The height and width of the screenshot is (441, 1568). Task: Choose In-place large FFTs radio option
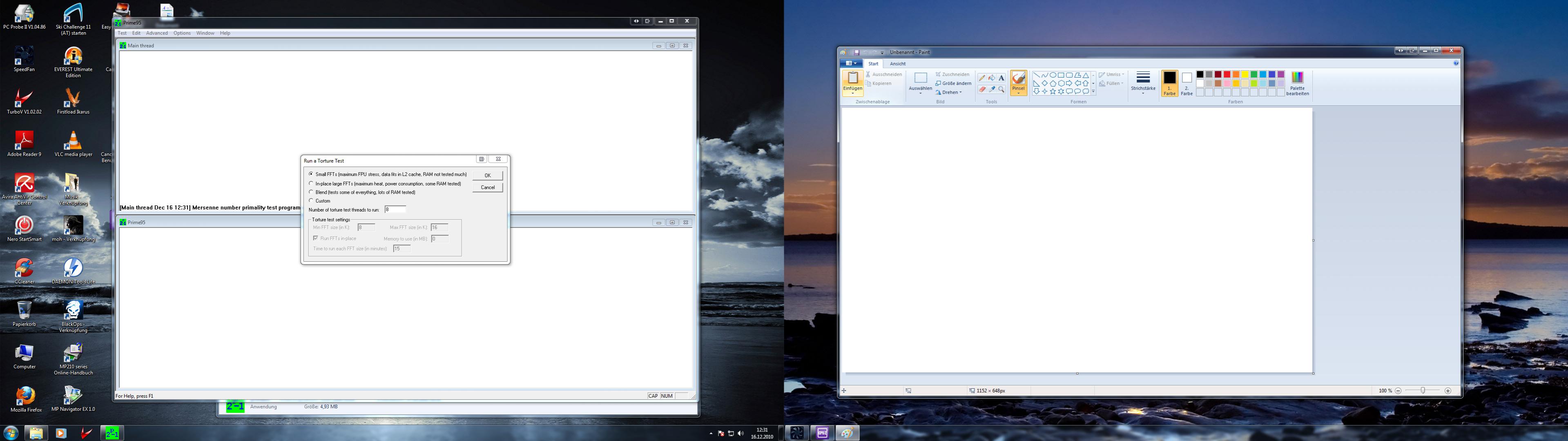point(311,183)
